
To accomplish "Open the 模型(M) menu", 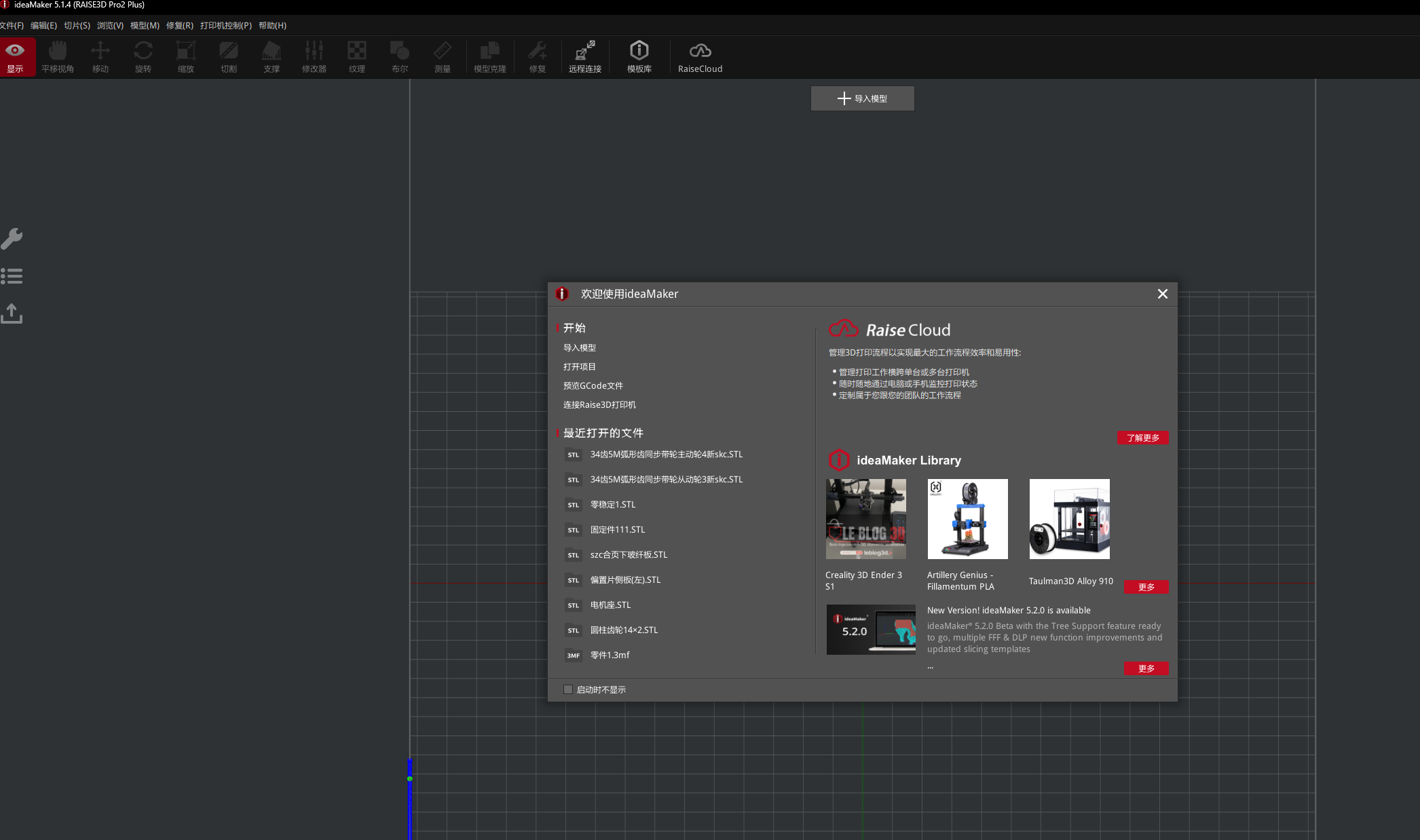I will coord(145,26).
